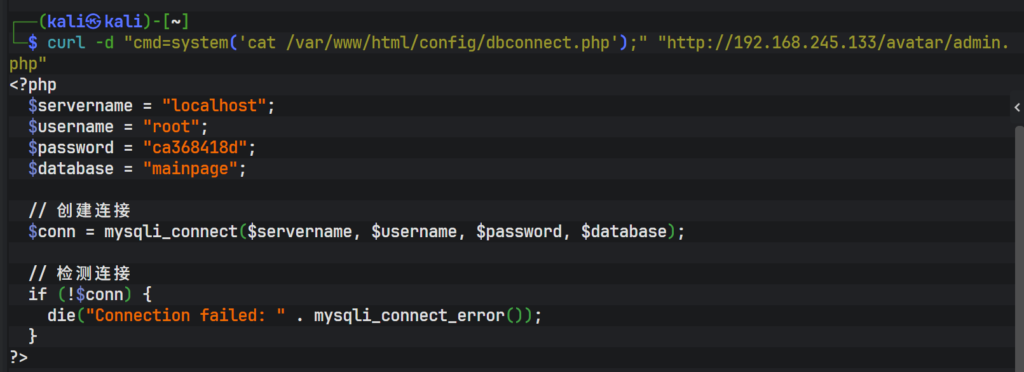This screenshot has height=372, width=1024.
Task: Click the "$database" variable on its assignment line
Action: click(x=71, y=169)
